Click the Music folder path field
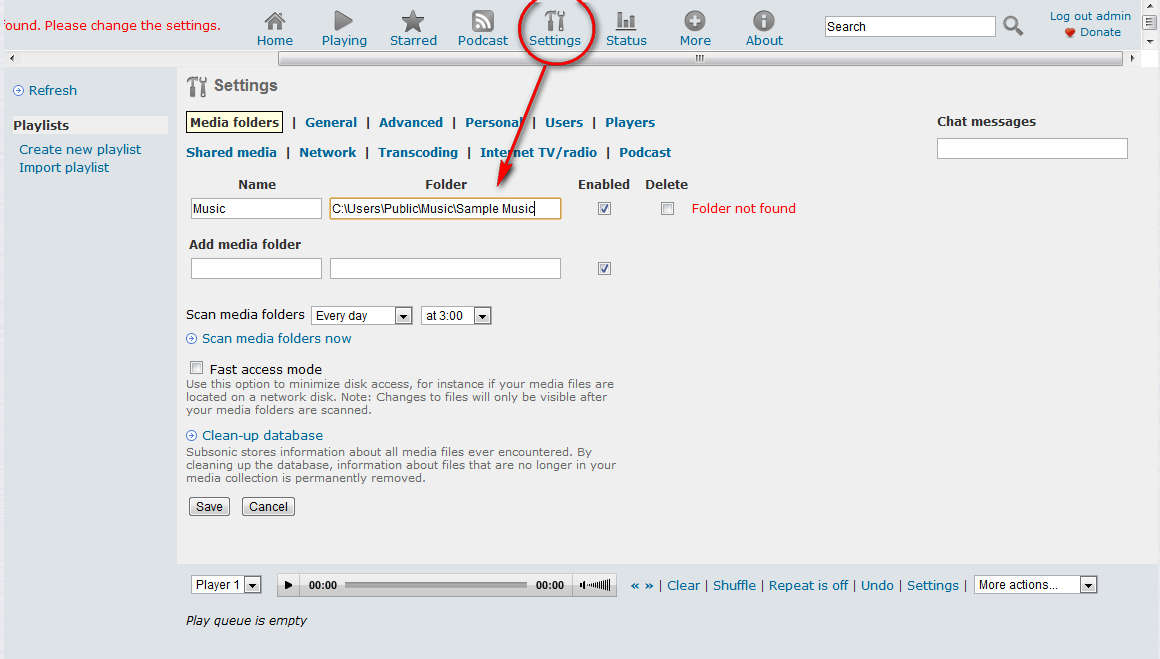The width and height of the screenshot is (1160, 659). coord(445,209)
